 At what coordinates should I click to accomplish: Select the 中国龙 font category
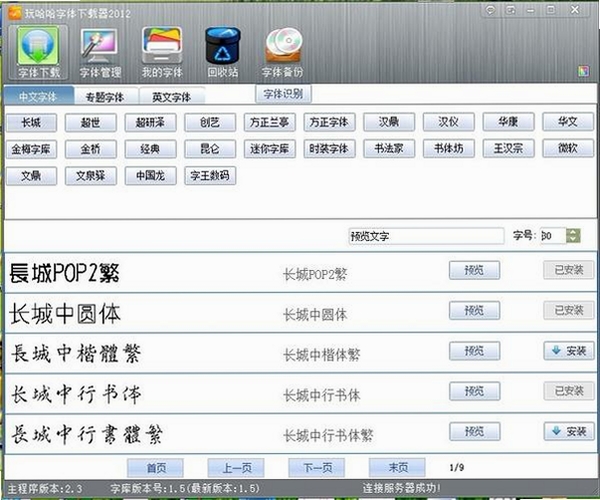[x=150, y=176]
